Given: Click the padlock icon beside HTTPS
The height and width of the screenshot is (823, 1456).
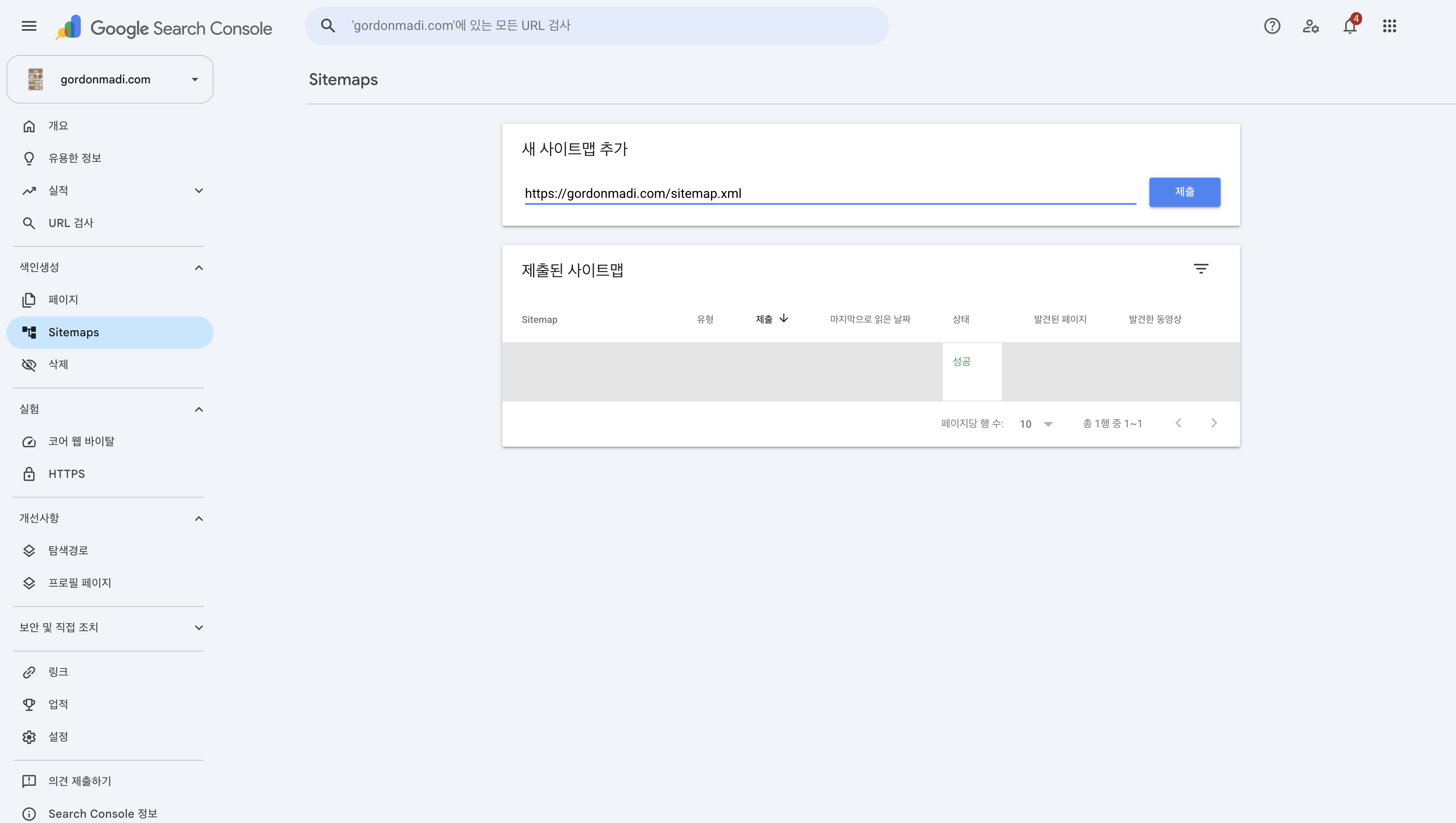Looking at the screenshot, I should (29, 474).
